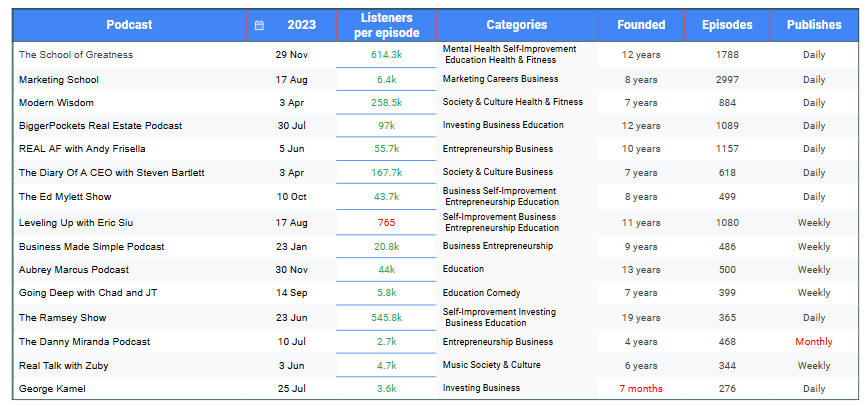The image size is (868, 407).
Task: Select the 276 episodes cell
Action: (727, 389)
